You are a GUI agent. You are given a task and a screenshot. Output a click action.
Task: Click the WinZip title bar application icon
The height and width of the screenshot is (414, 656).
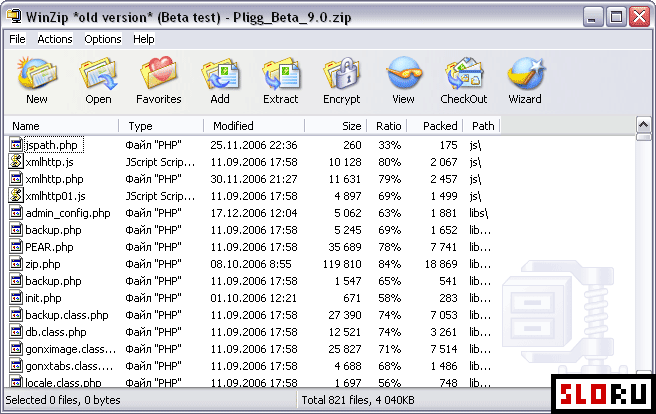(x=14, y=16)
